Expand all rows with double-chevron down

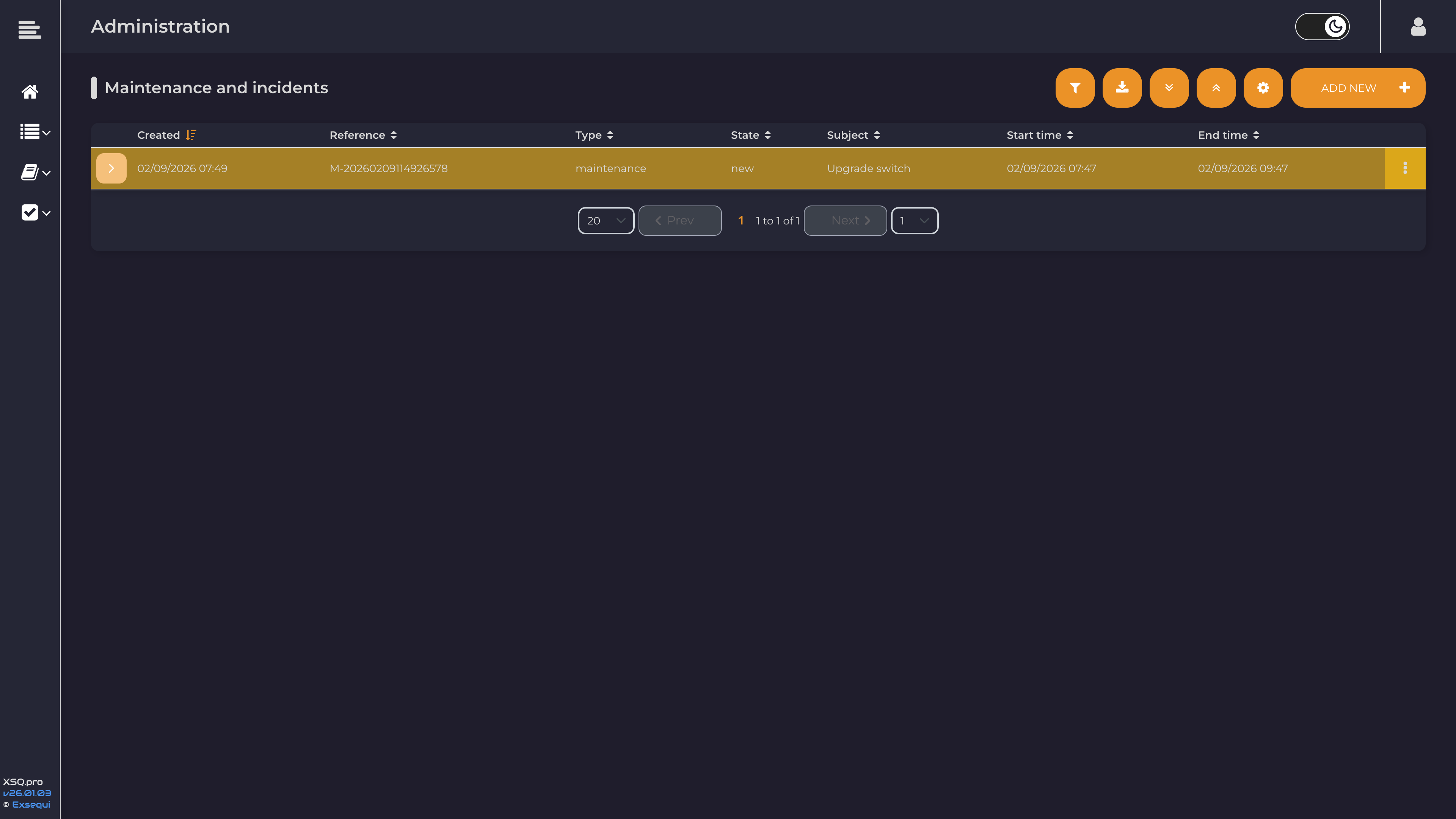click(1168, 88)
